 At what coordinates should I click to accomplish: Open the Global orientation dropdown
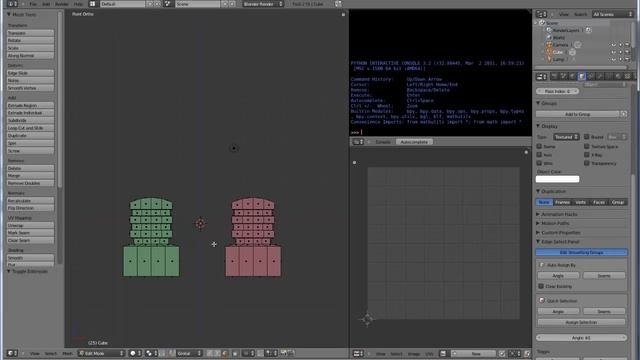(x=189, y=353)
